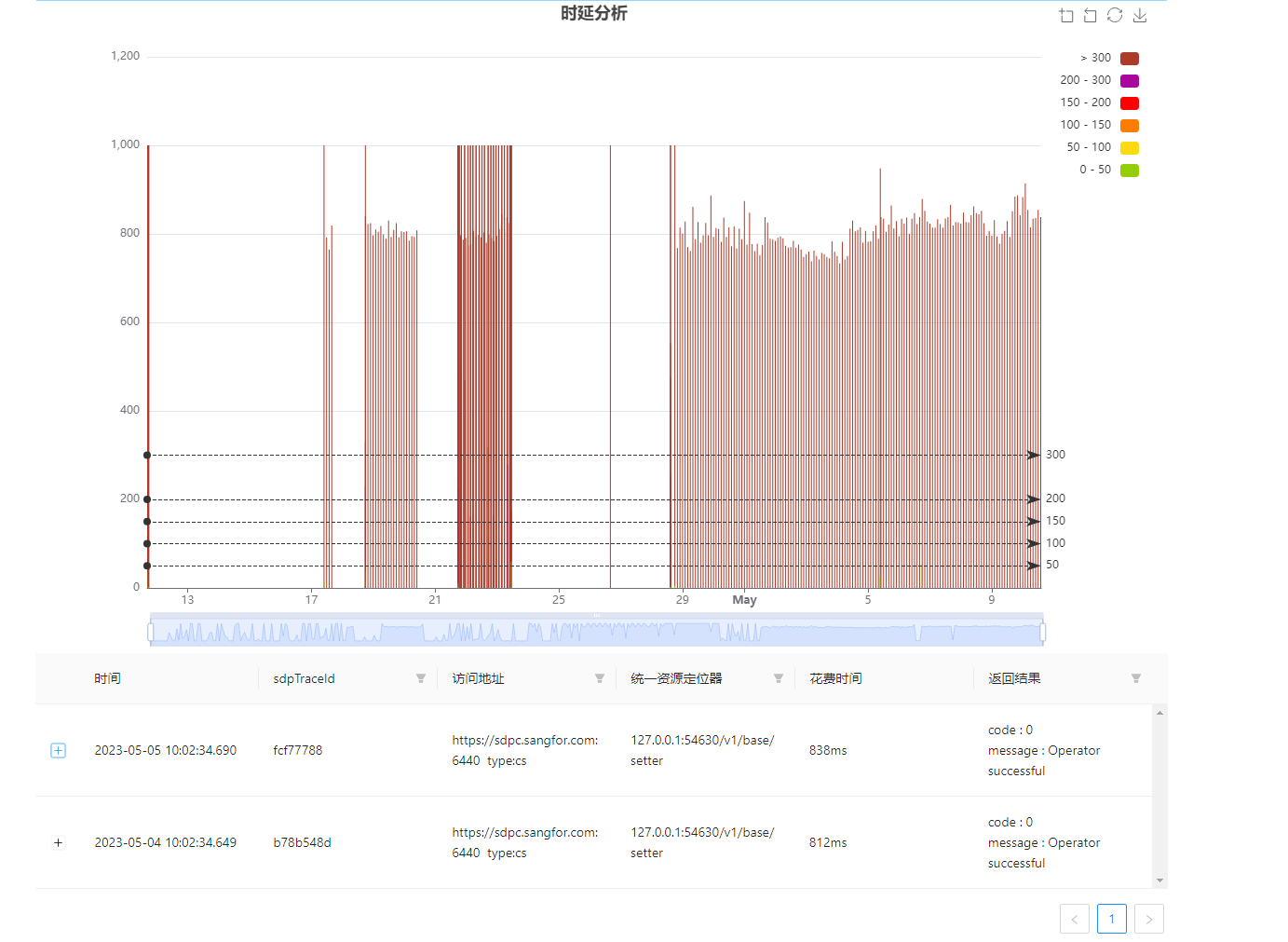Screen dimensions: 1288x942
Task: Click the zoom reset icon in chart toolbox
Action: (1091, 16)
